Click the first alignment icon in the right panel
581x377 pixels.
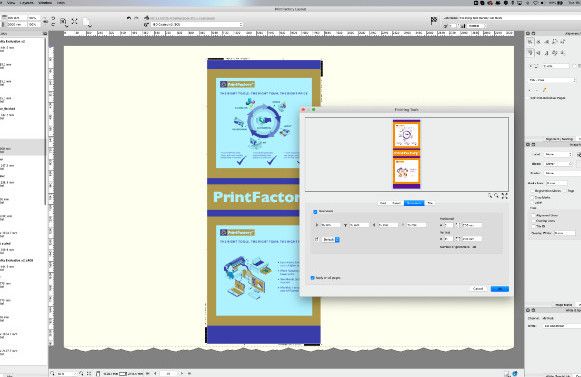530,42
